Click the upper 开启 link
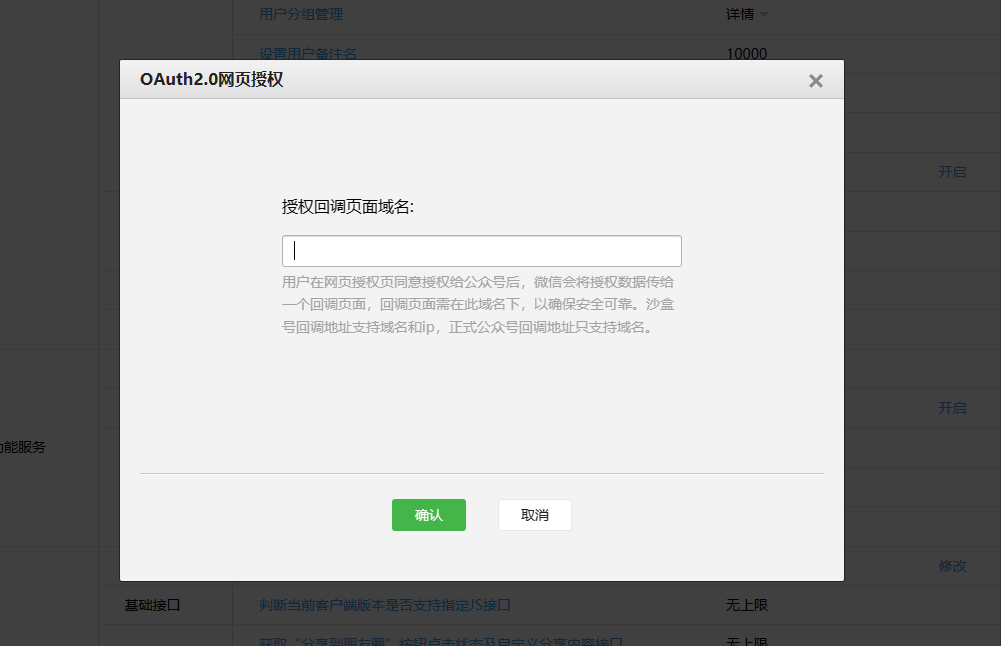 (951, 172)
